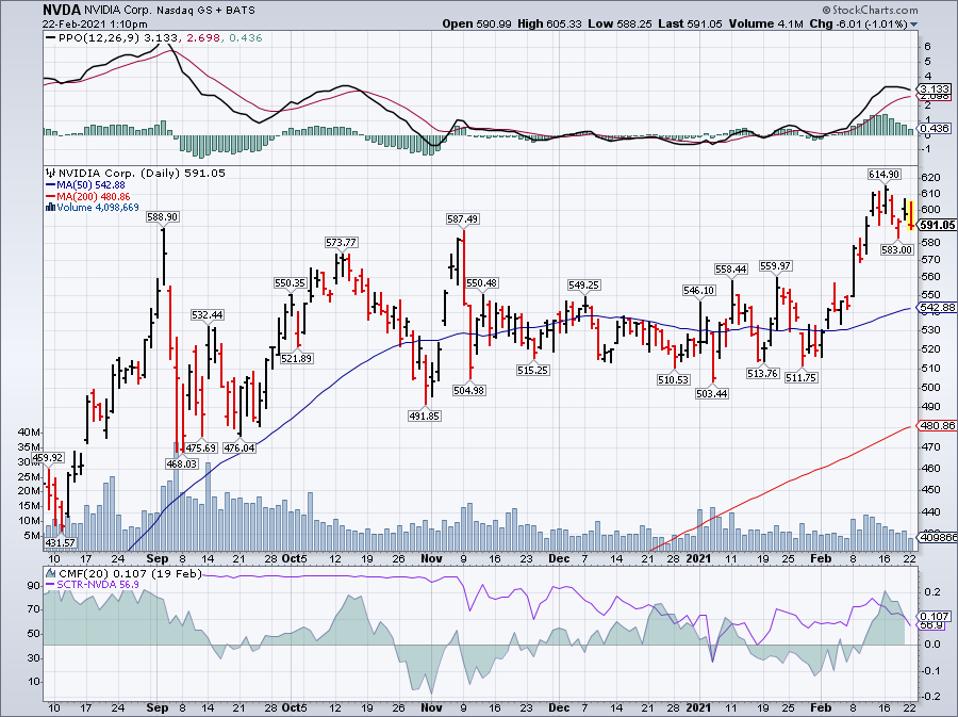Click the 491.85 low price label
Screen dimensions: 958x717
coord(425,416)
